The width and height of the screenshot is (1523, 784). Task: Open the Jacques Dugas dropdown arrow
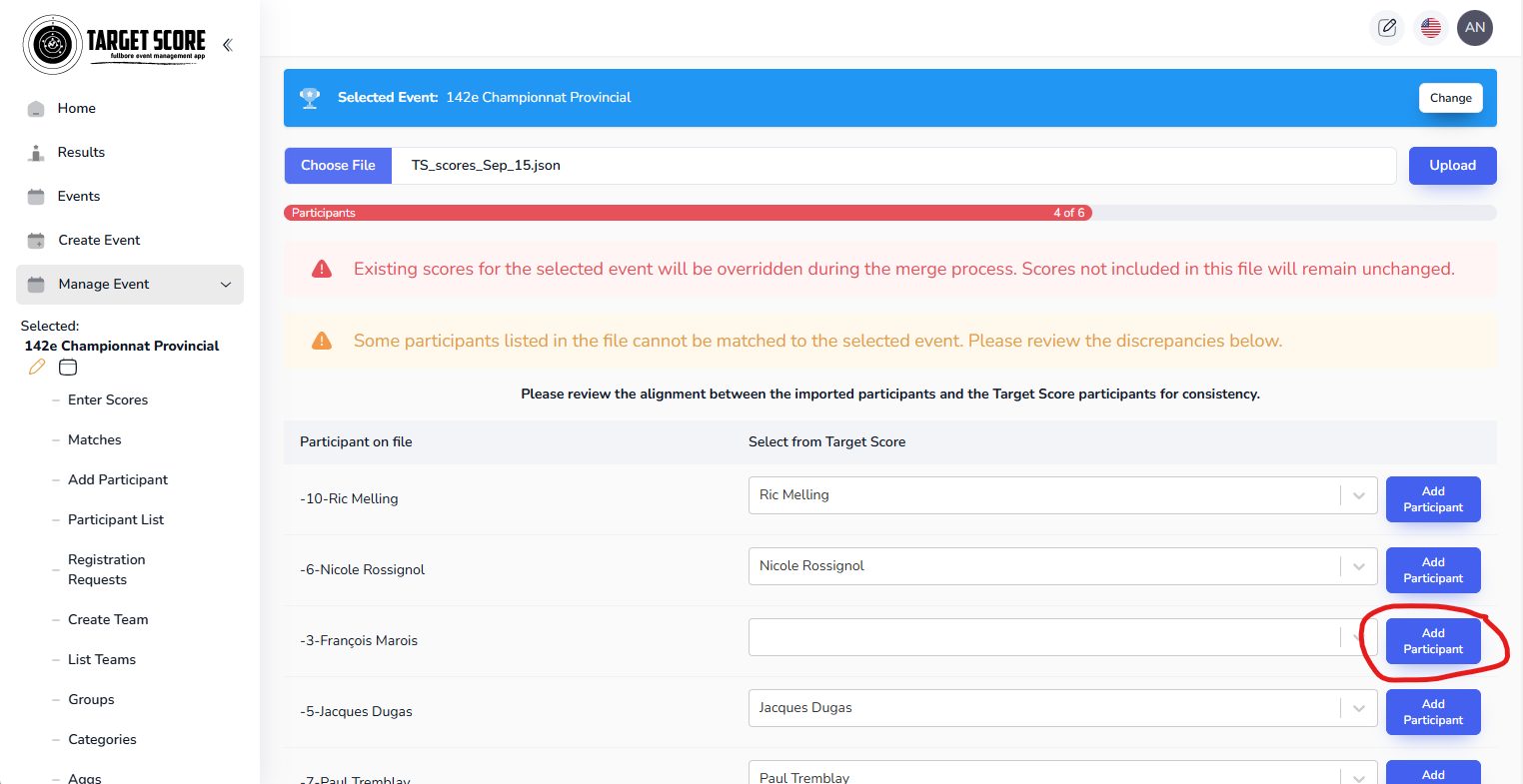tap(1358, 708)
